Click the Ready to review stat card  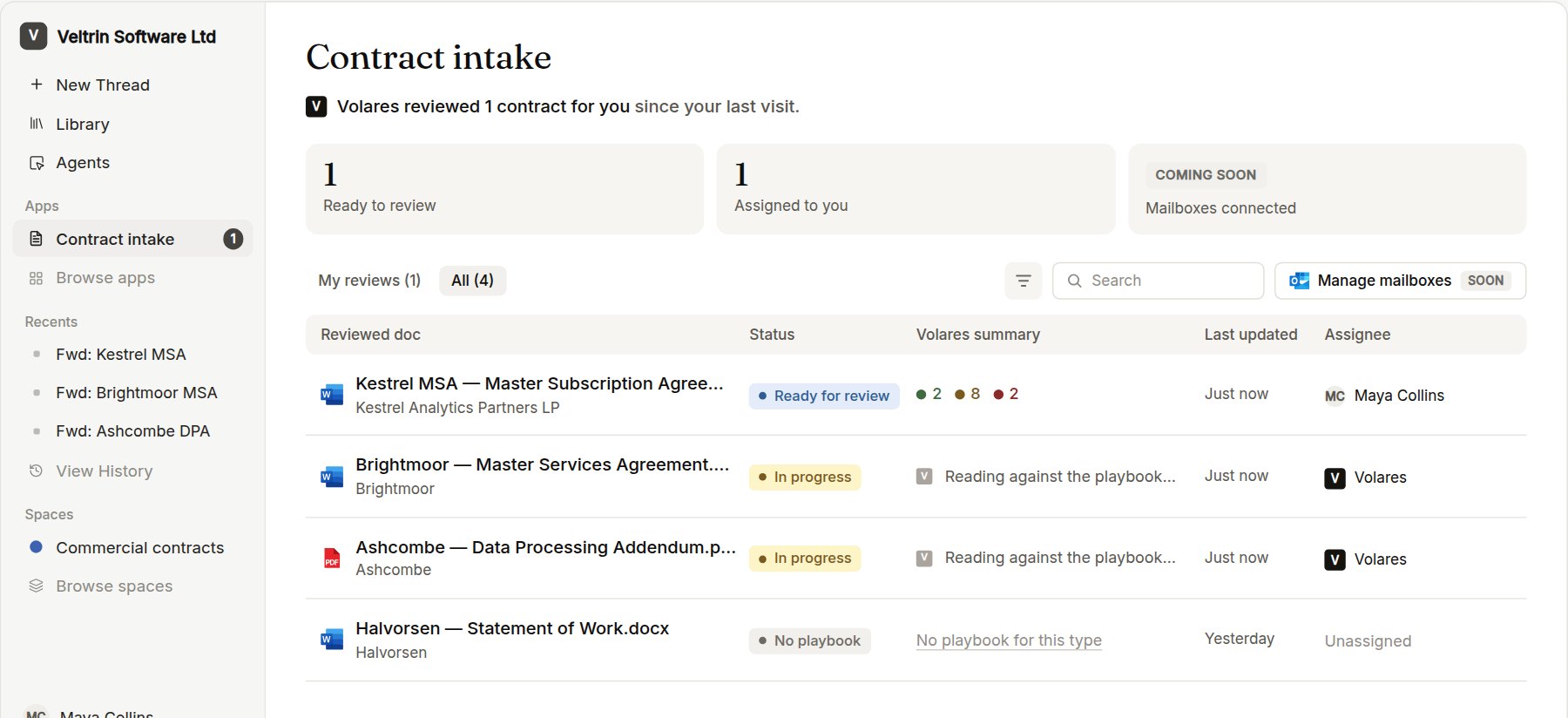504,189
